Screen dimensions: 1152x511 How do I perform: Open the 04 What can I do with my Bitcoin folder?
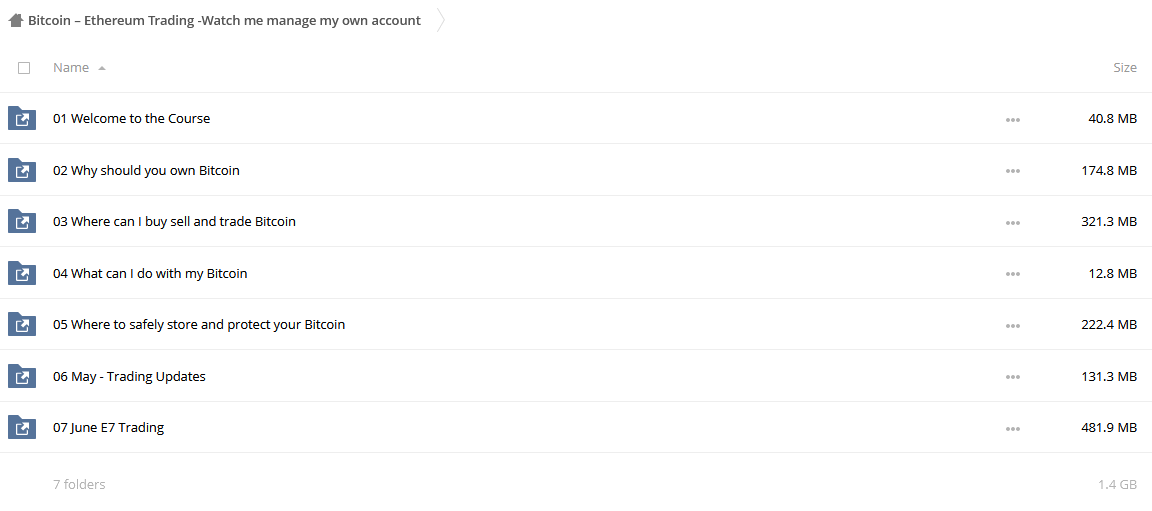150,273
